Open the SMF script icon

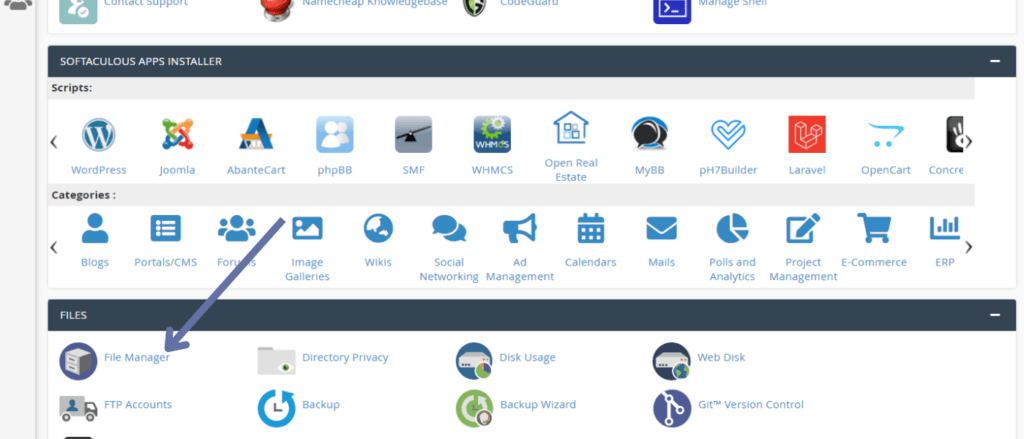point(413,135)
